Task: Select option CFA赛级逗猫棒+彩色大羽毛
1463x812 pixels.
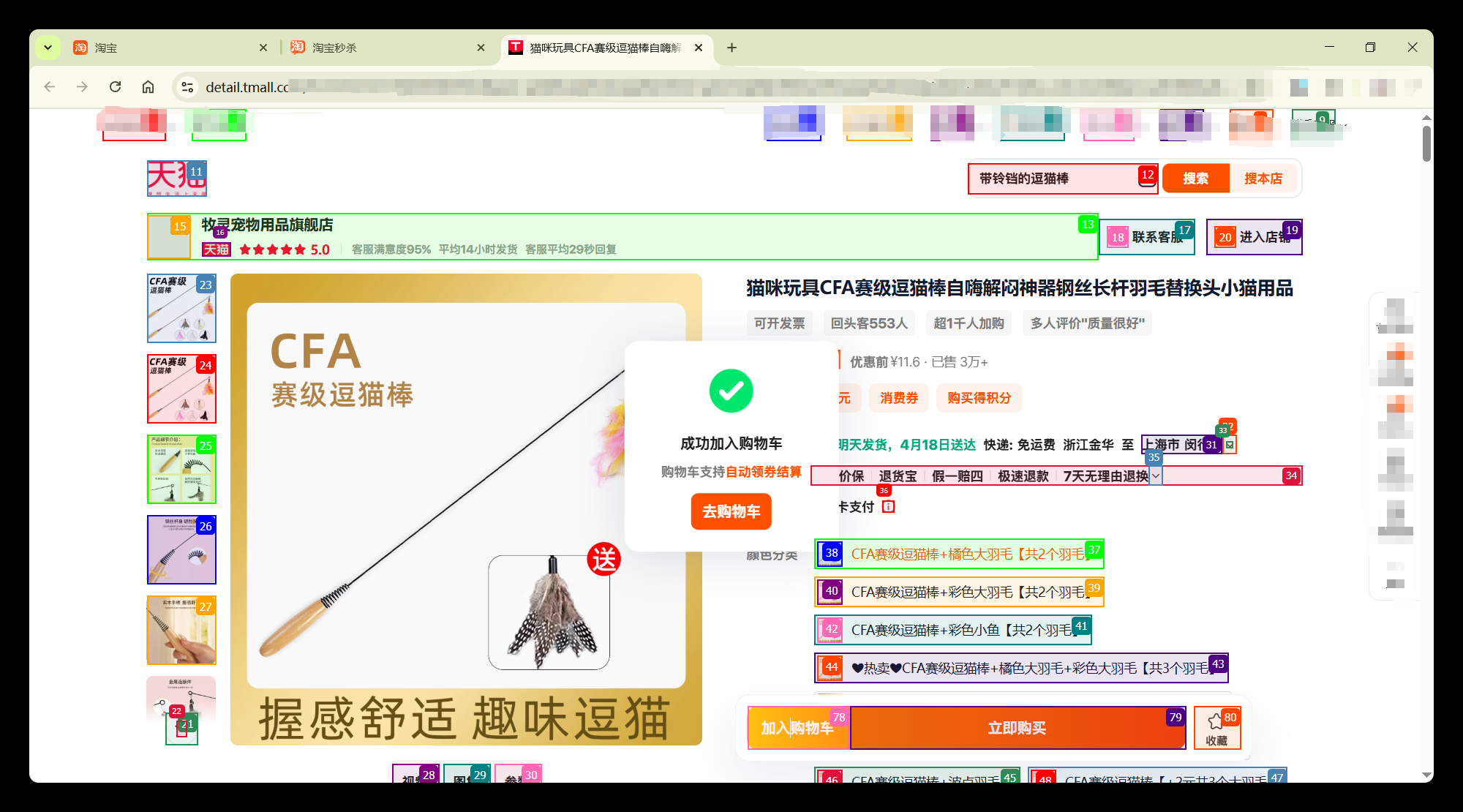Action: click(958, 592)
